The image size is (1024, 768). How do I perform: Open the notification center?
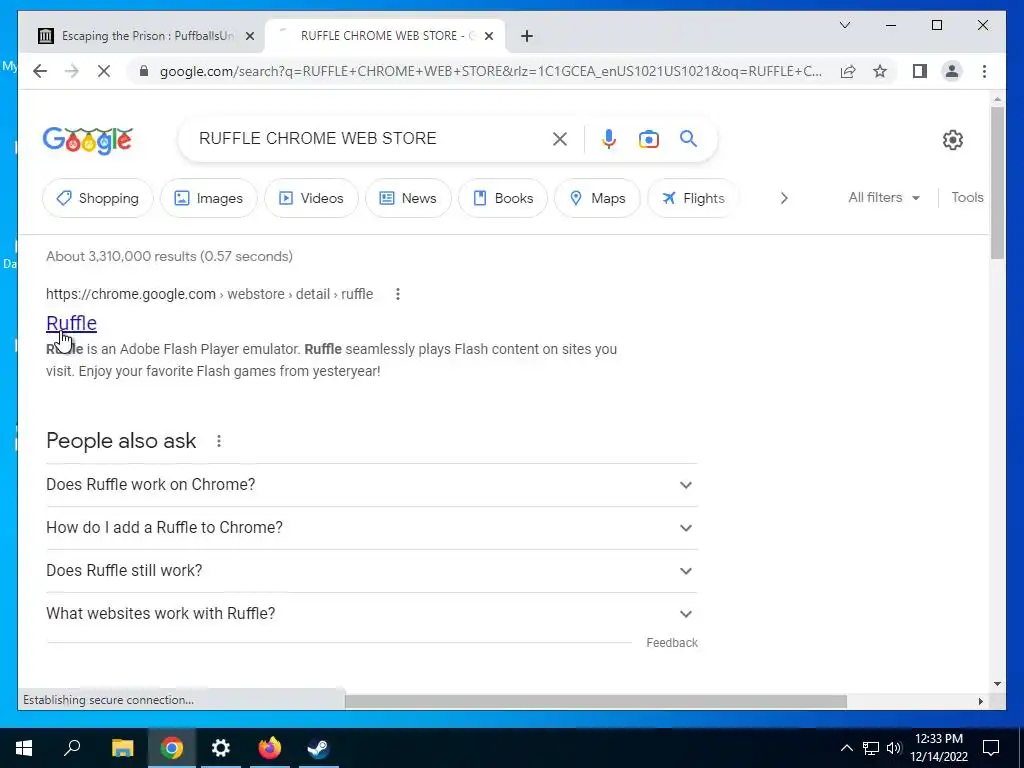pos(991,748)
